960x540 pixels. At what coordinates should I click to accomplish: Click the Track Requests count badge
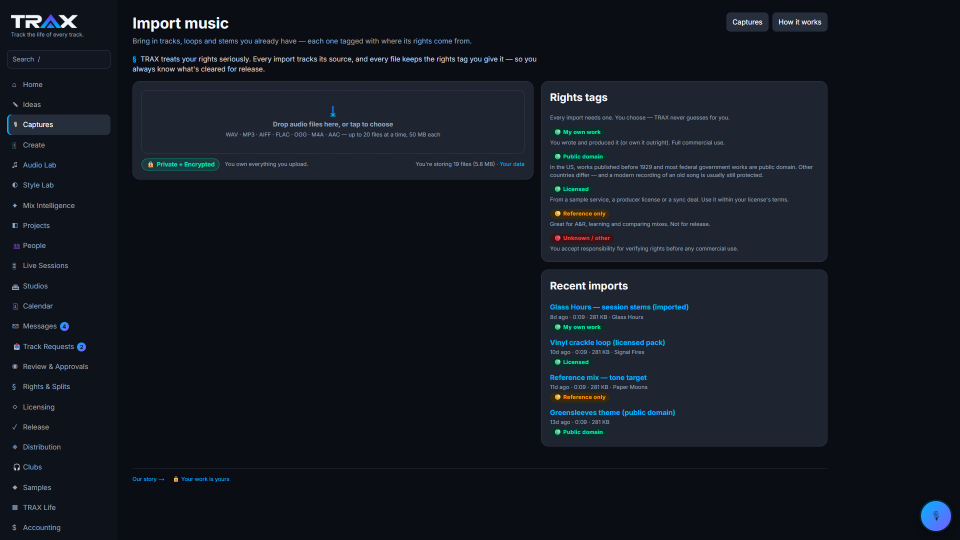click(81, 347)
